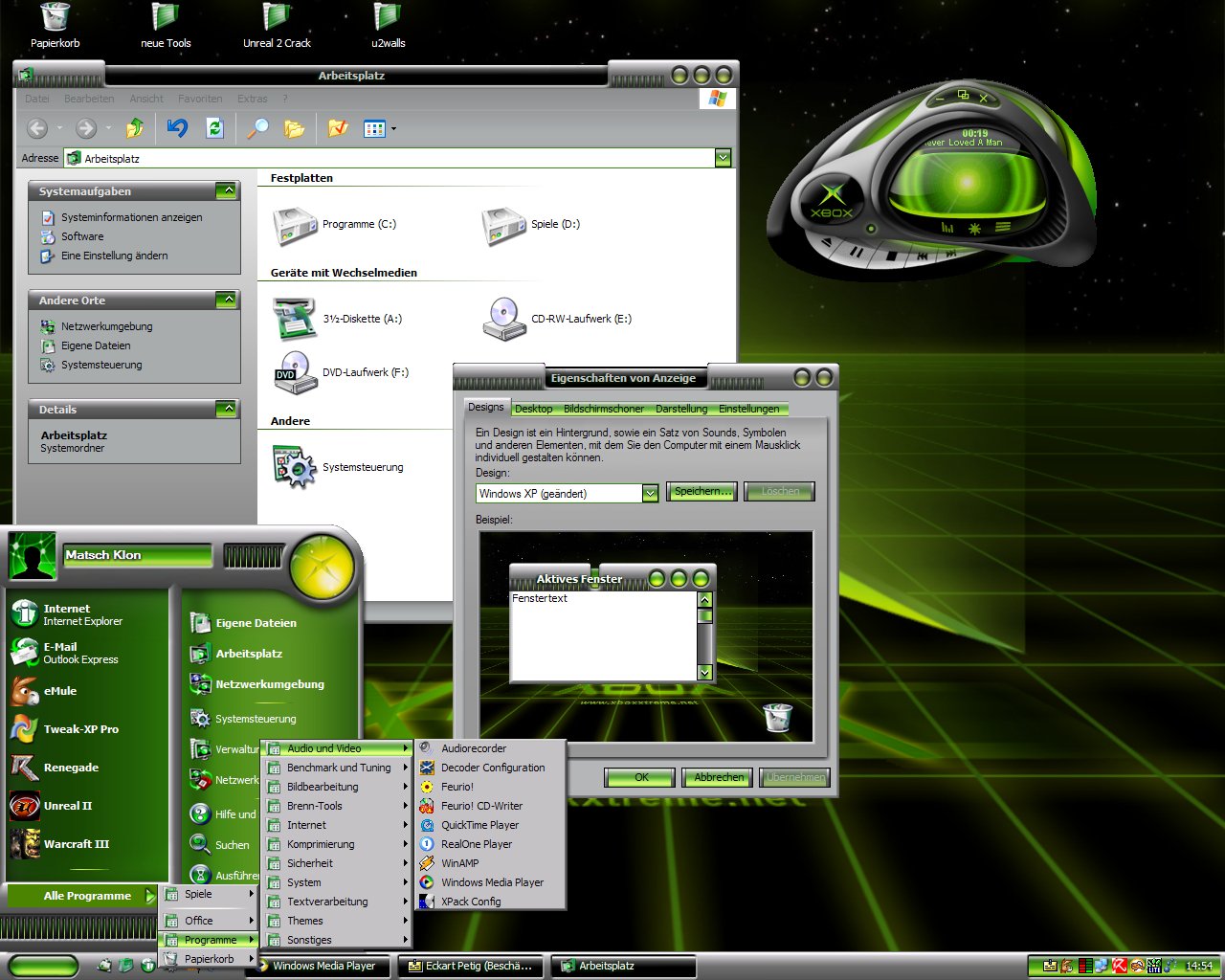The width and height of the screenshot is (1225, 980).
Task: Expand the Brenn-Tools submenu
Action: tap(338, 806)
